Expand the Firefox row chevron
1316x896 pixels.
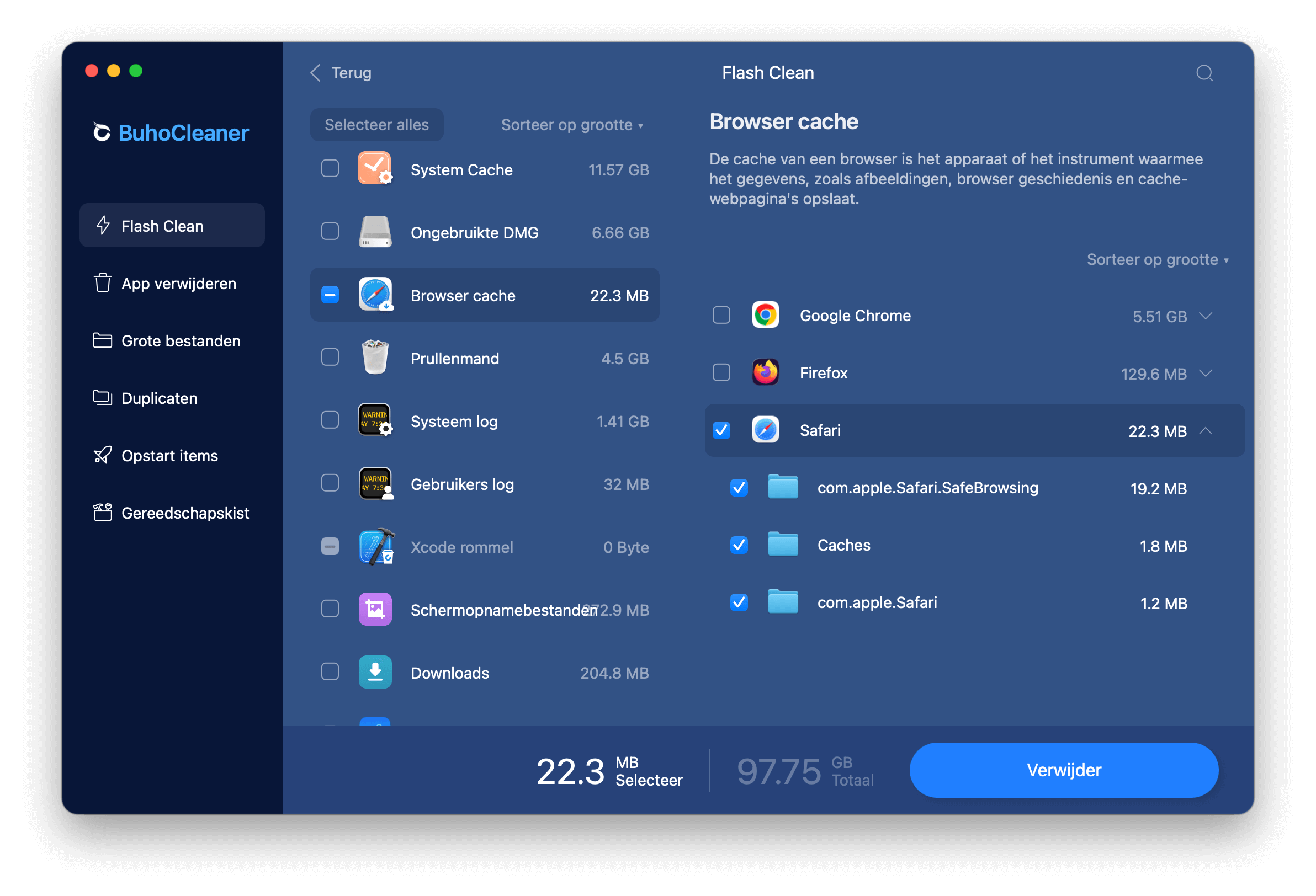[1206, 373]
